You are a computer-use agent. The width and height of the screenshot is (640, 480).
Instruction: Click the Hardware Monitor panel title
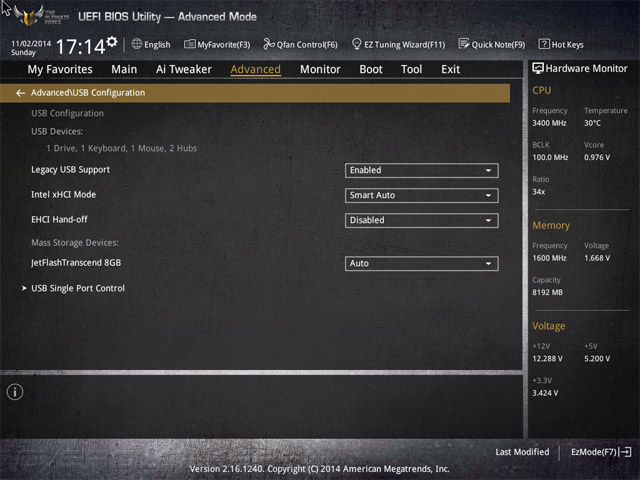tap(586, 69)
